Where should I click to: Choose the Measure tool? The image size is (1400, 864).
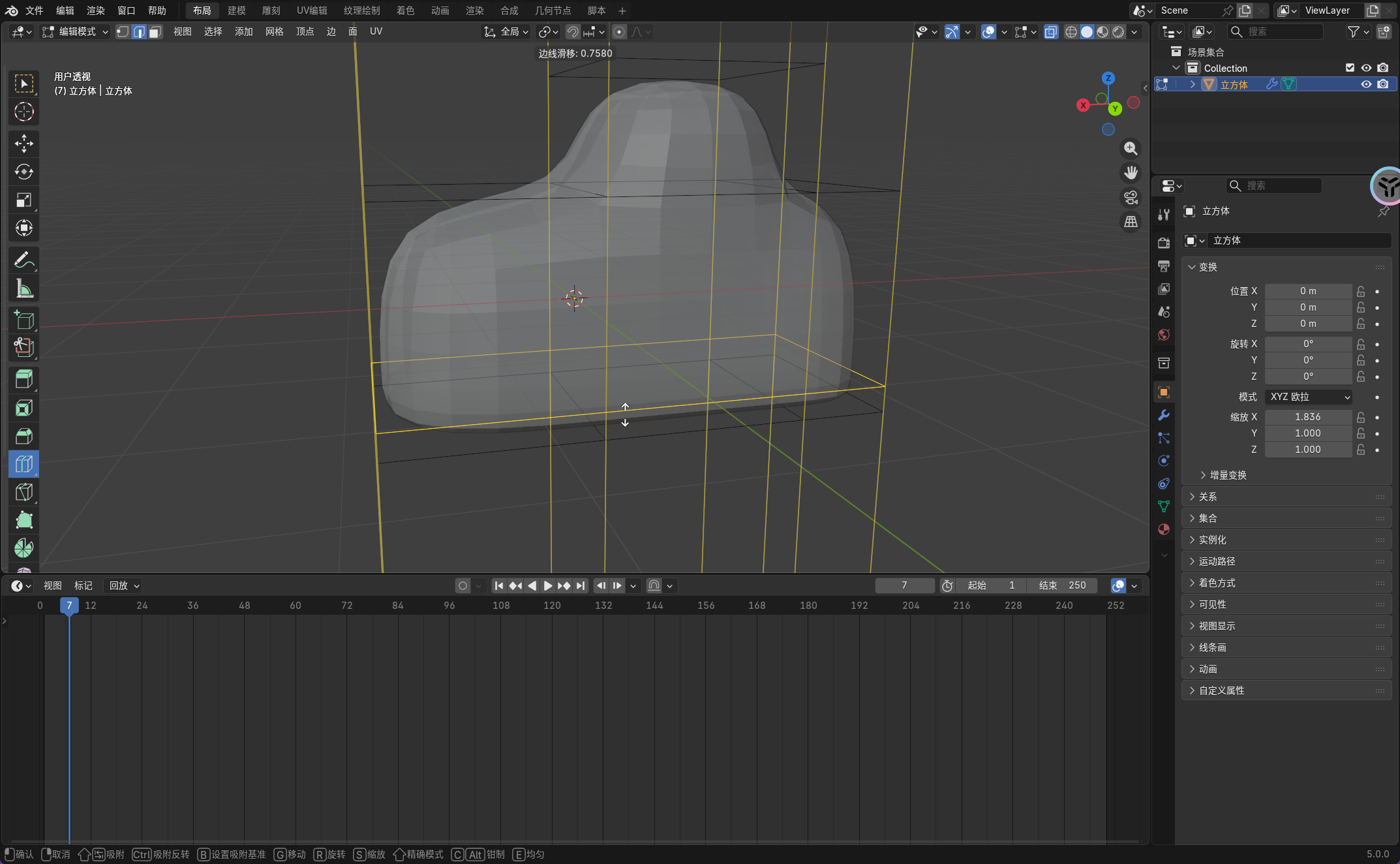point(23,288)
